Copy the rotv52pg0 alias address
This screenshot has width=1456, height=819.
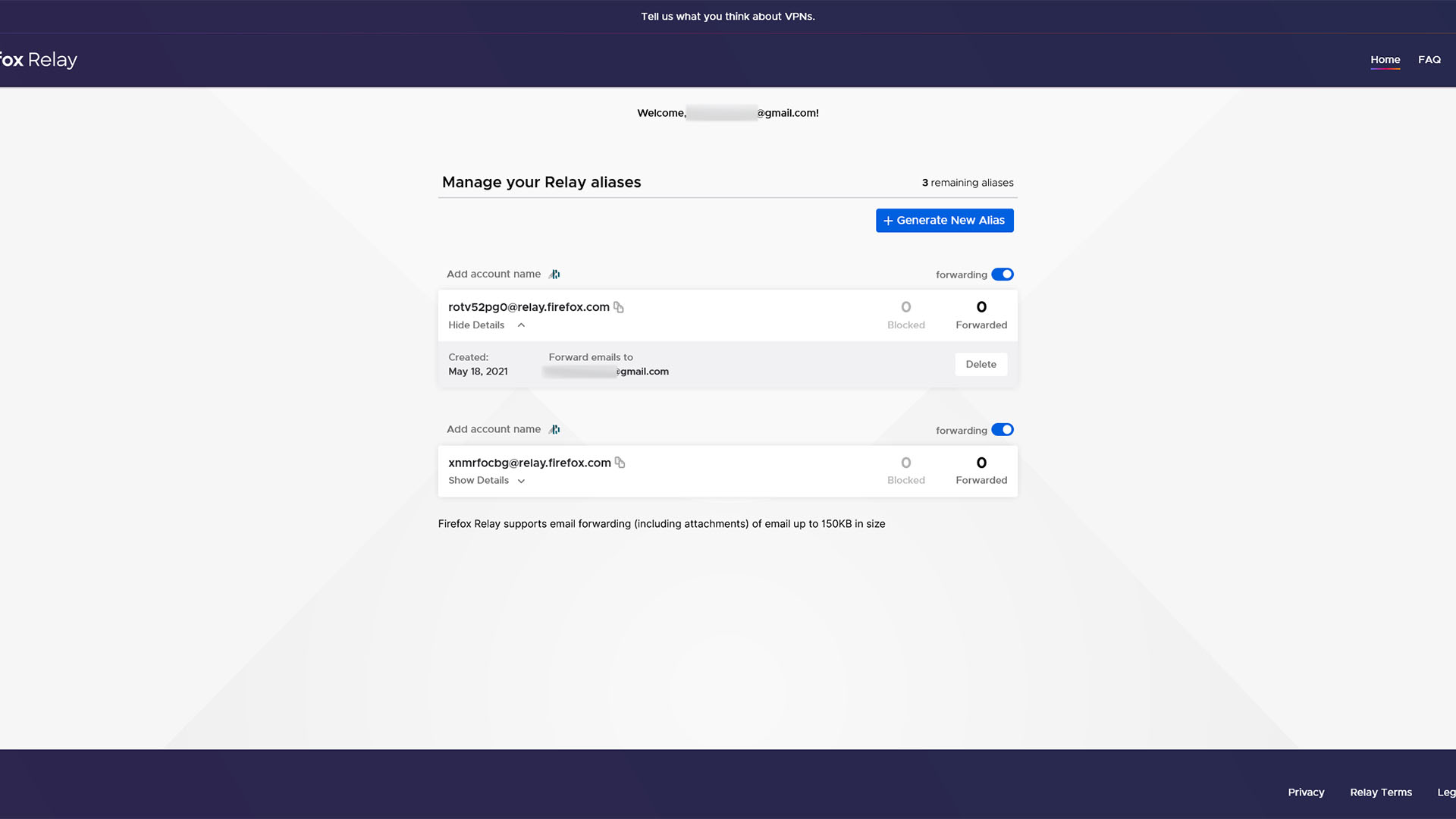619,307
